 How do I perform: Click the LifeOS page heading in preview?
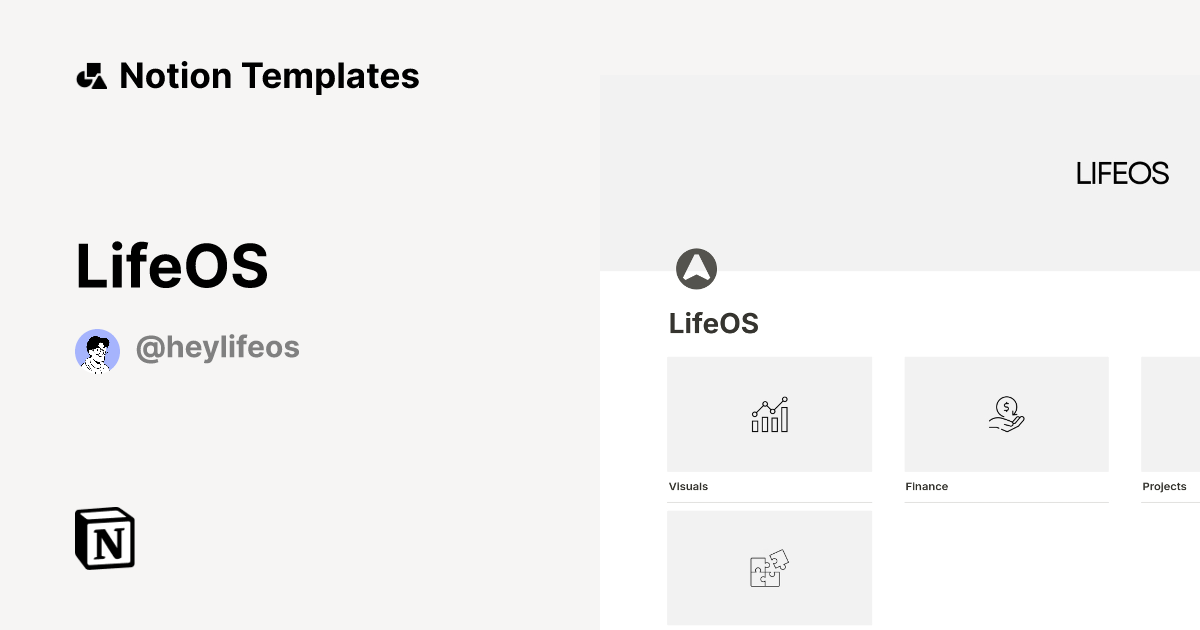click(714, 323)
